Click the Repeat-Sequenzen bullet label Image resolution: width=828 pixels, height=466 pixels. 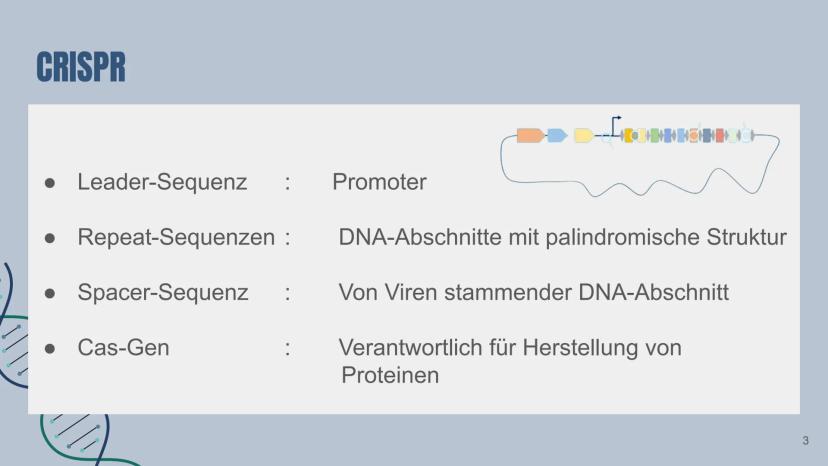(x=176, y=238)
